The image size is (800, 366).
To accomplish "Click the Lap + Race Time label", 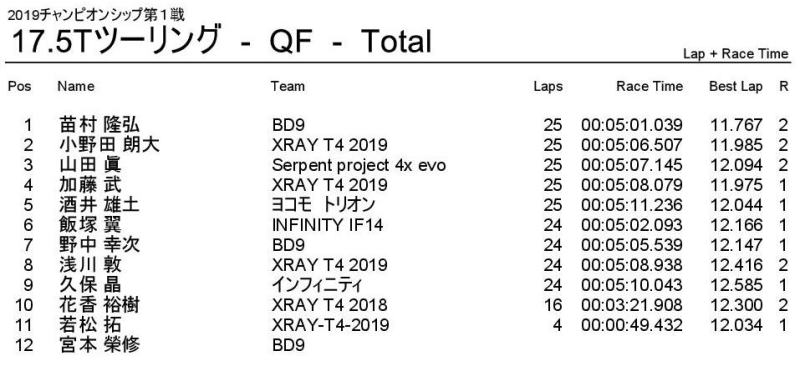I will pyautogui.click(x=736, y=54).
